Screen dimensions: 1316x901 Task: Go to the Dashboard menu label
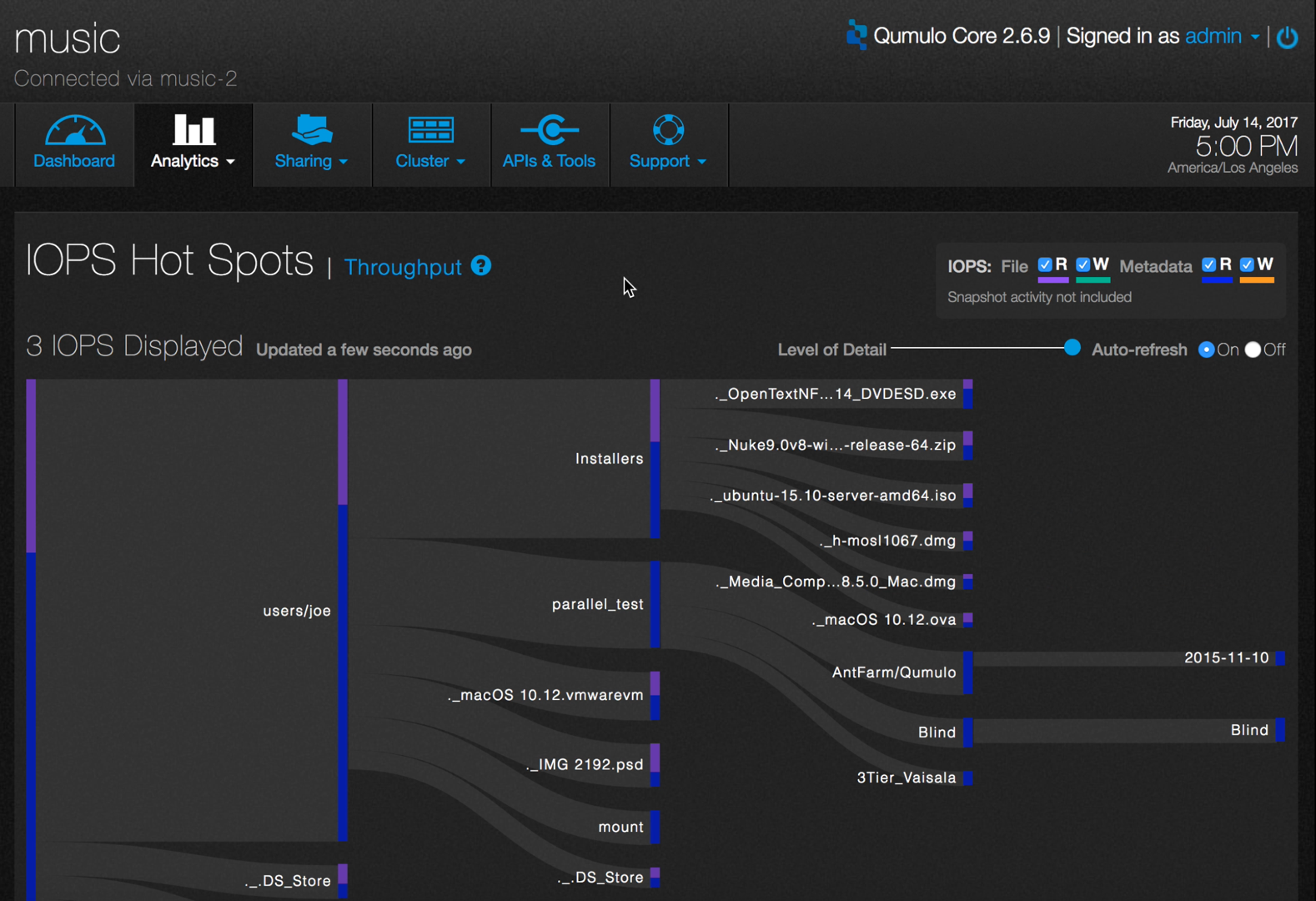click(x=74, y=161)
